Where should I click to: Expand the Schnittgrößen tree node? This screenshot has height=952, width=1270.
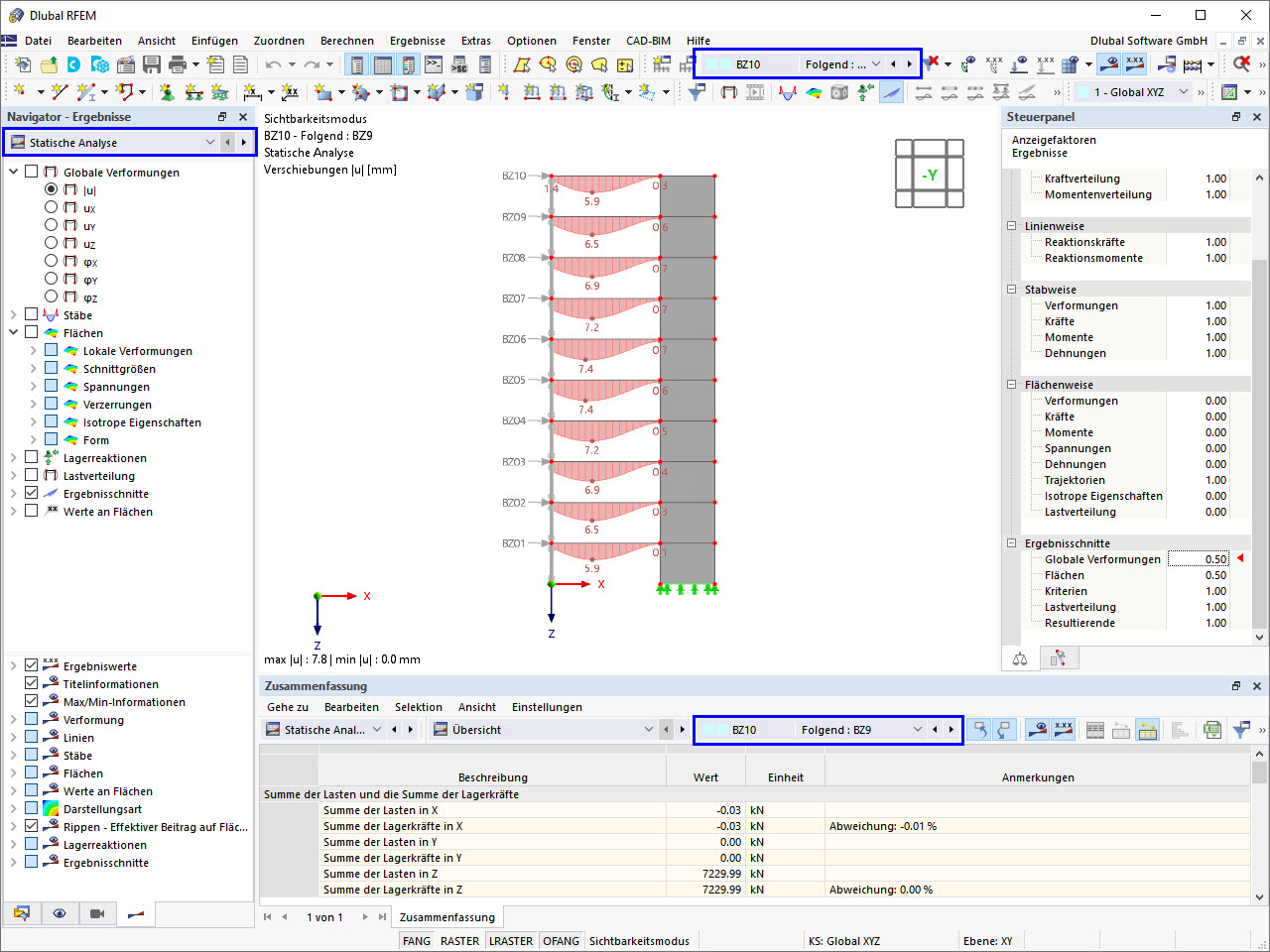pyautogui.click(x=33, y=368)
